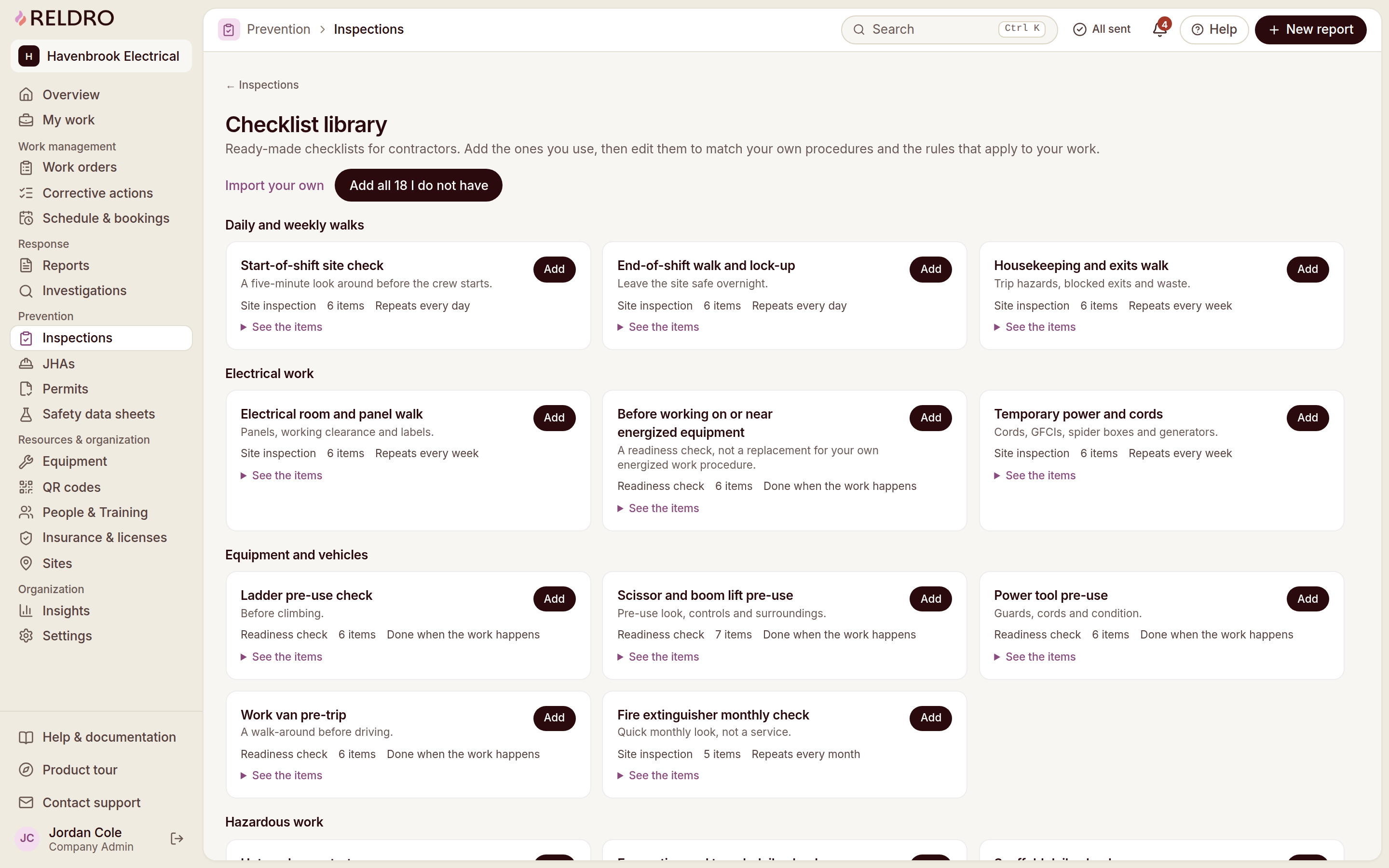1389x868 pixels.
Task: Open Insights in the sidebar
Action: 101,611
